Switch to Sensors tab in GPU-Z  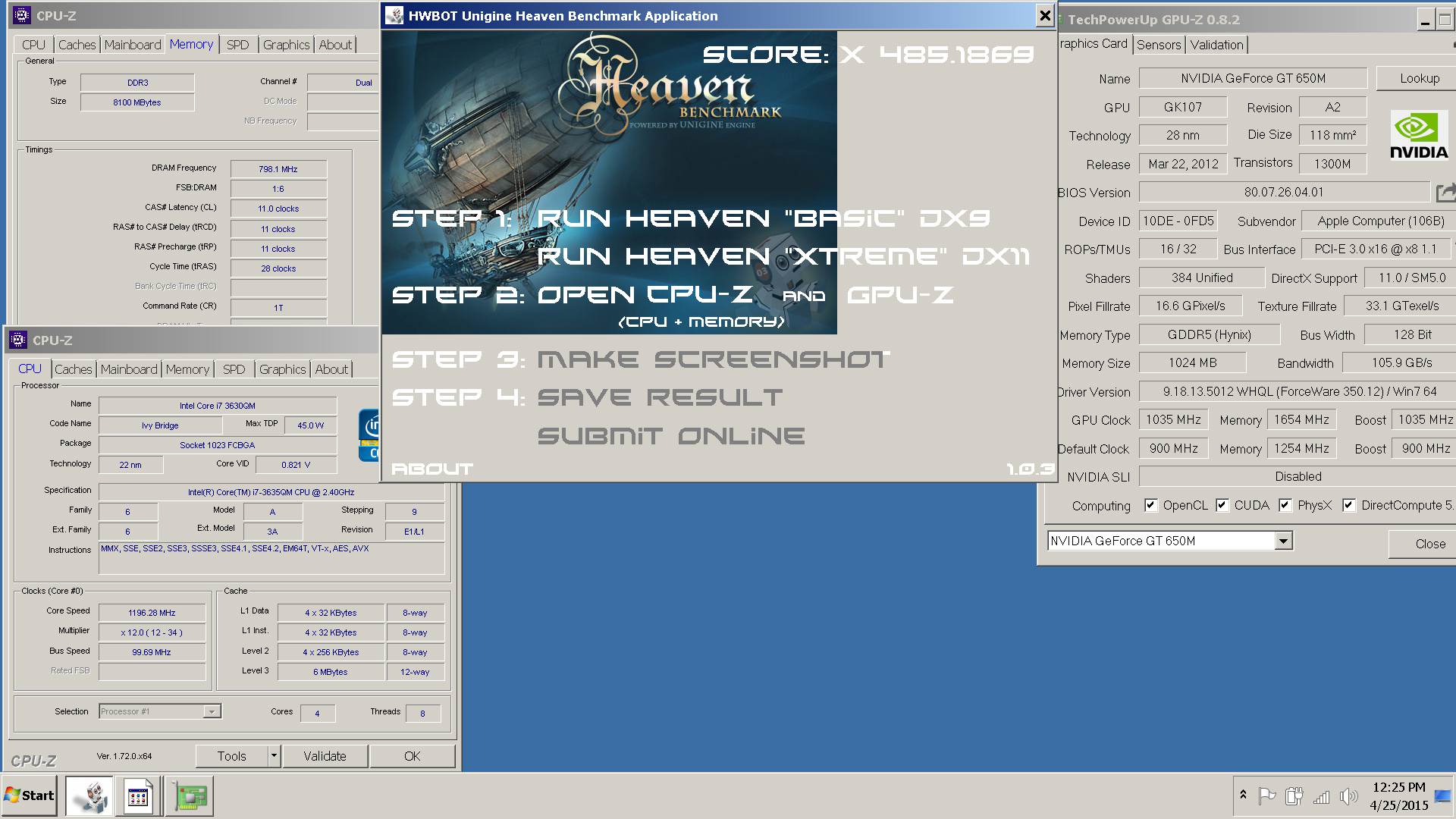(1159, 45)
